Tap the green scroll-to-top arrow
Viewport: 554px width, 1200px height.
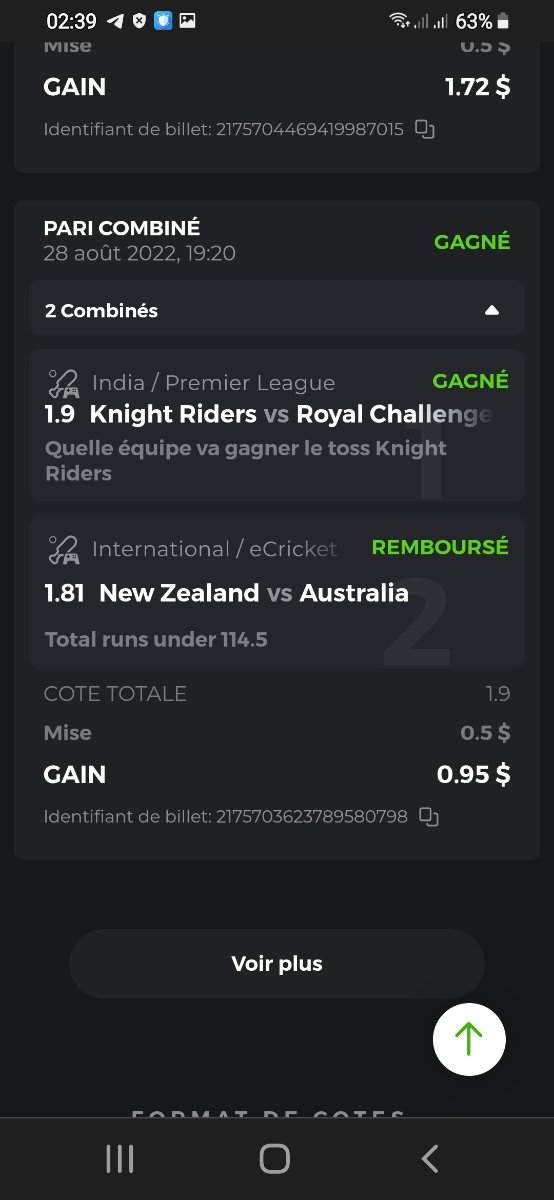[x=469, y=1039]
